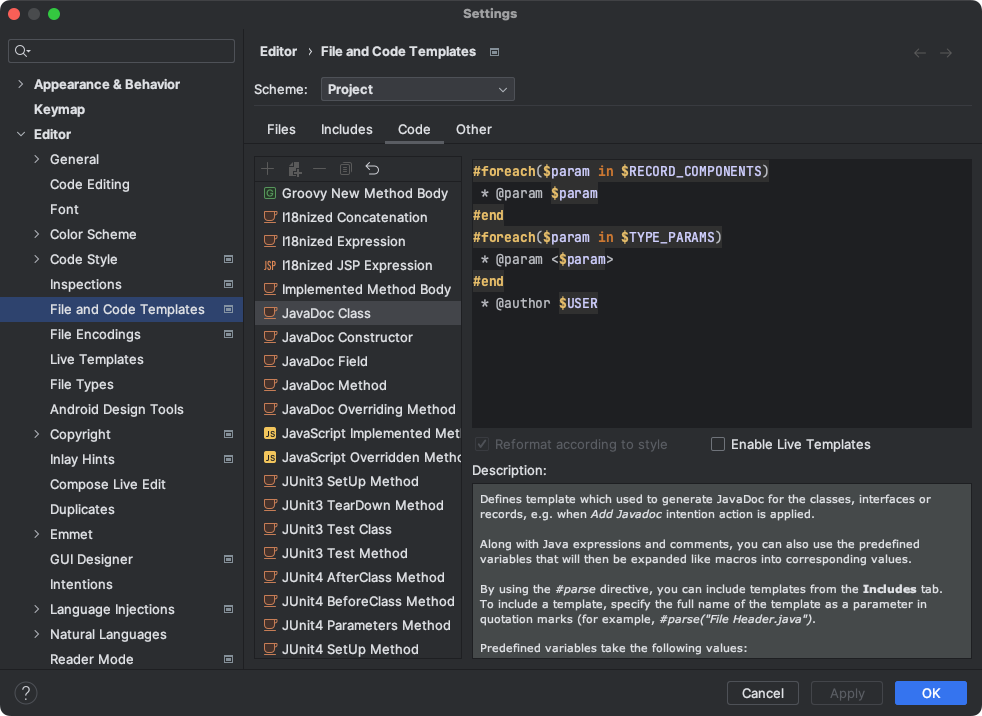The image size is (982, 716).
Task: Expand the Code Style settings node
Action: 37,259
